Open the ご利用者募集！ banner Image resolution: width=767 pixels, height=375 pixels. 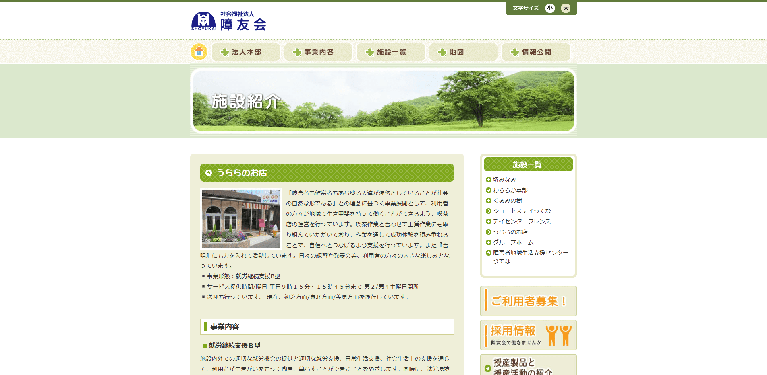pos(528,301)
